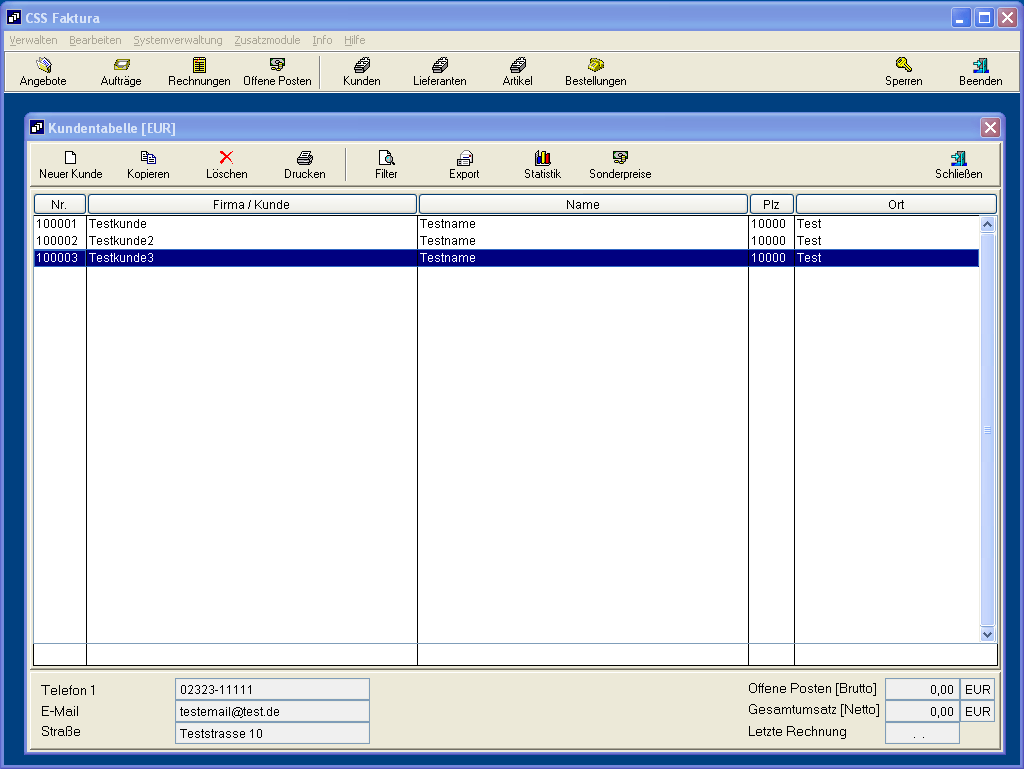Click the Telefon 1 field

[x=272, y=689]
